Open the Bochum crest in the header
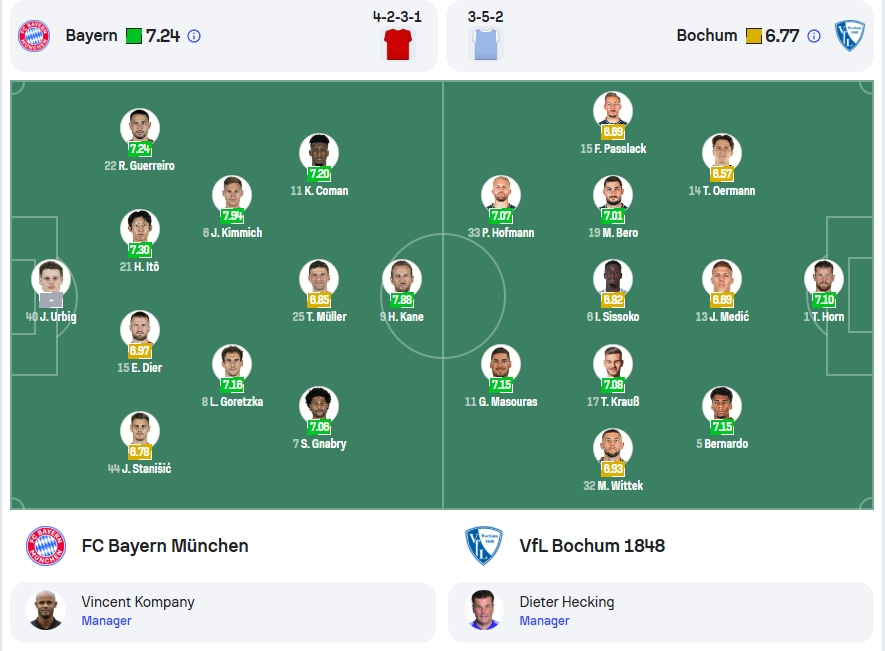885x651 pixels. pyautogui.click(x=850, y=36)
